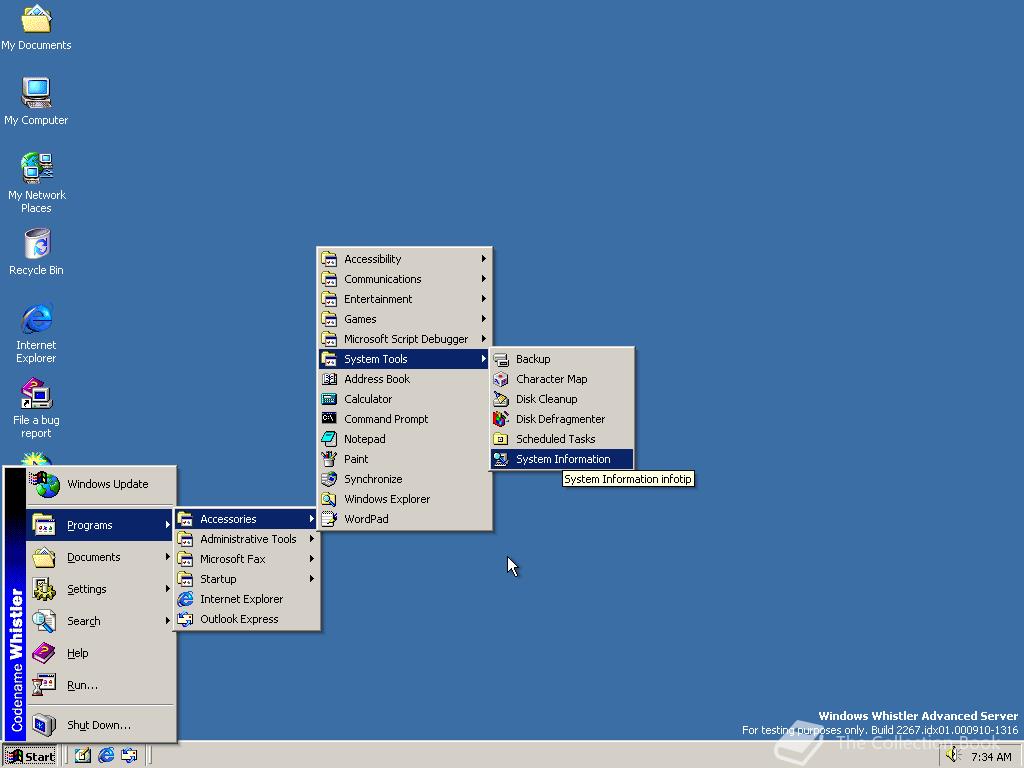The image size is (1024, 768).
Task: Select the File a bug report desktop icon
Action: [x=36, y=408]
